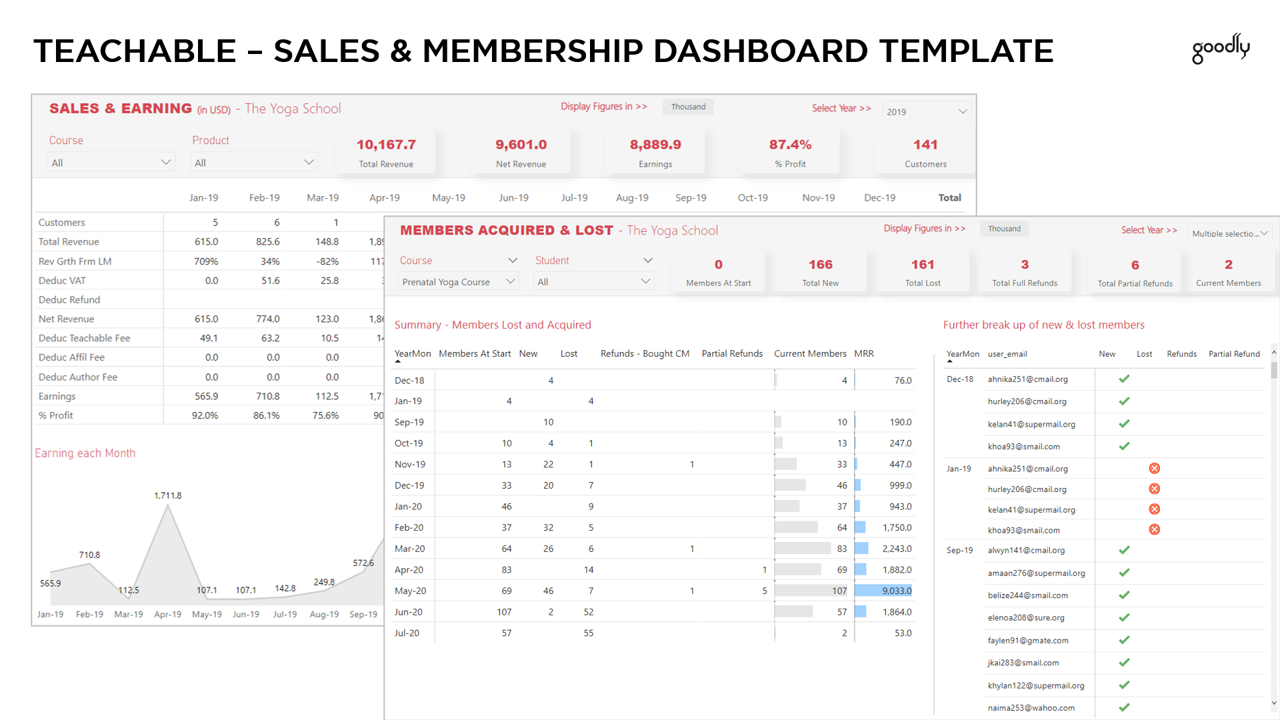Click green check for naima253@wahoo.com
Image resolution: width=1280 pixels, height=720 pixels.
(x=1124, y=707)
